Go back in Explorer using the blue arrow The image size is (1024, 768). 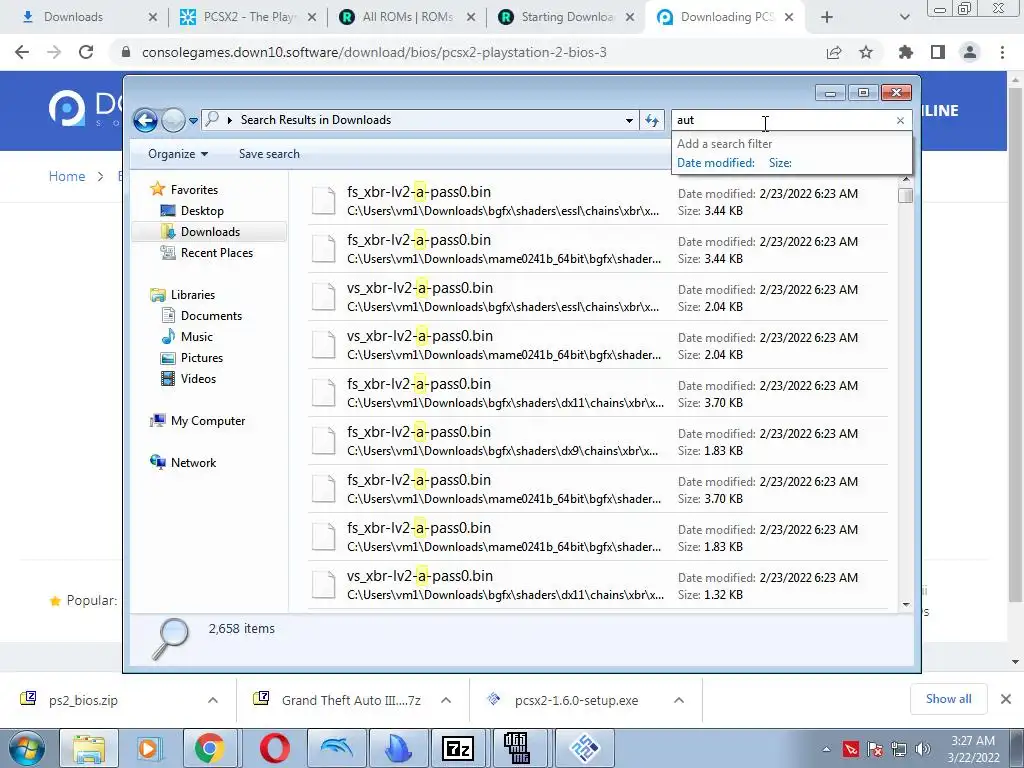(x=145, y=120)
